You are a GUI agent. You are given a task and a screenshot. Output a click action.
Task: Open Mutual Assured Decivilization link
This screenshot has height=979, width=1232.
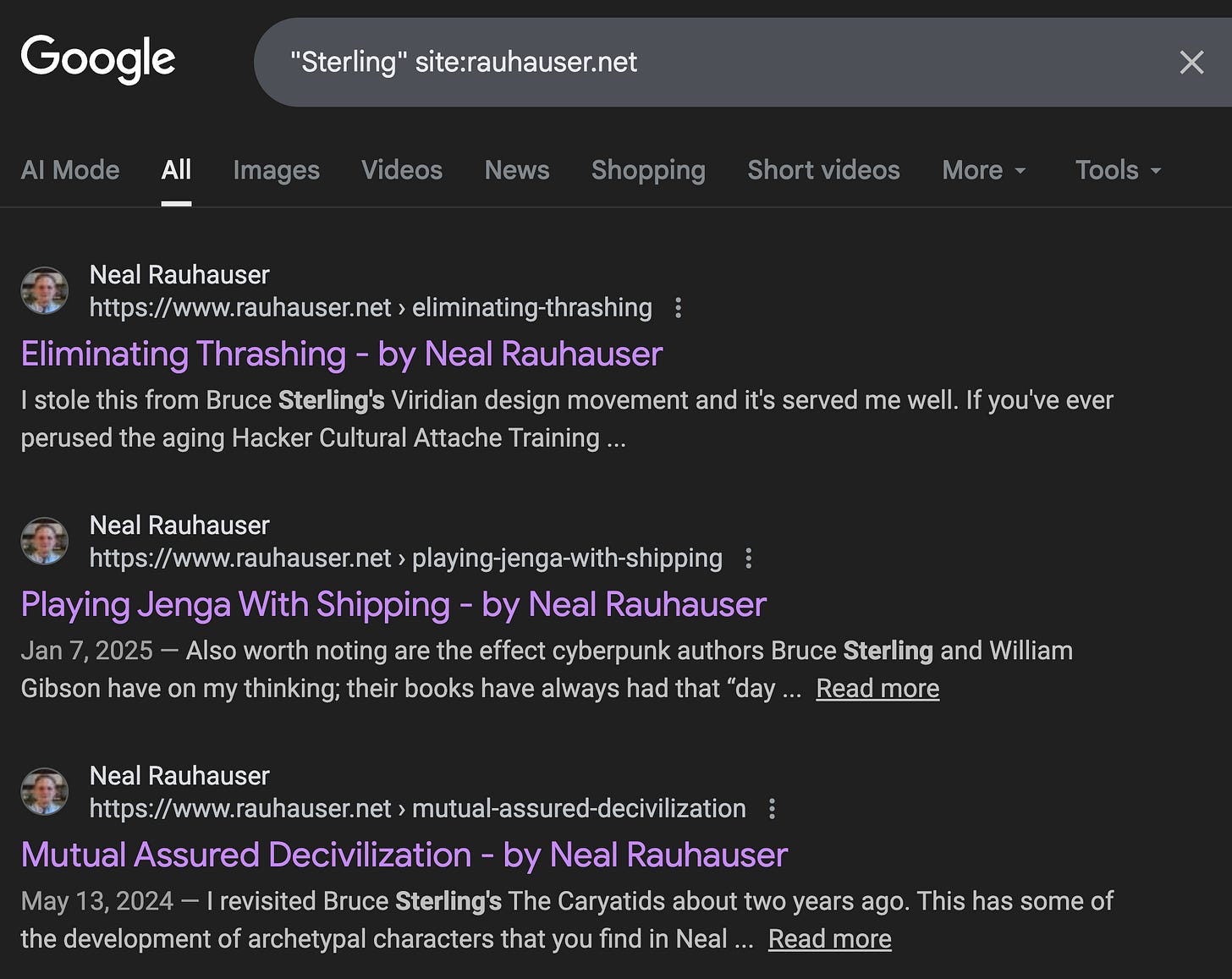pos(404,855)
